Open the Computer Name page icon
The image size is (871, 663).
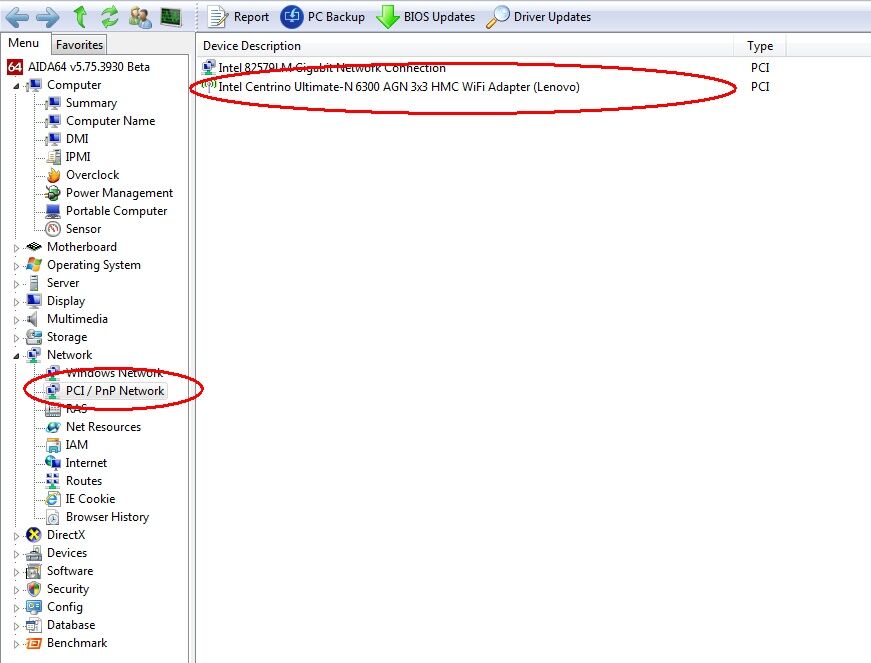53,121
